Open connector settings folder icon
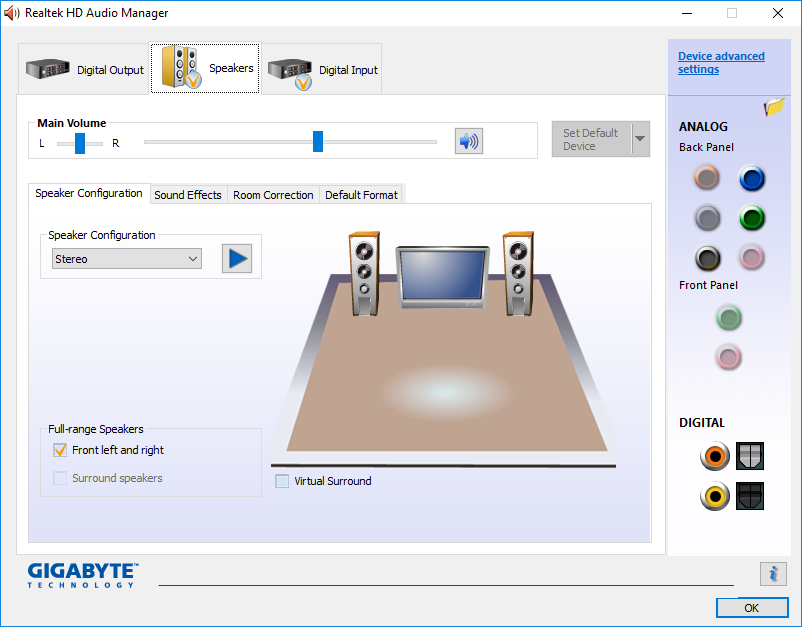This screenshot has width=802, height=627. [x=774, y=107]
